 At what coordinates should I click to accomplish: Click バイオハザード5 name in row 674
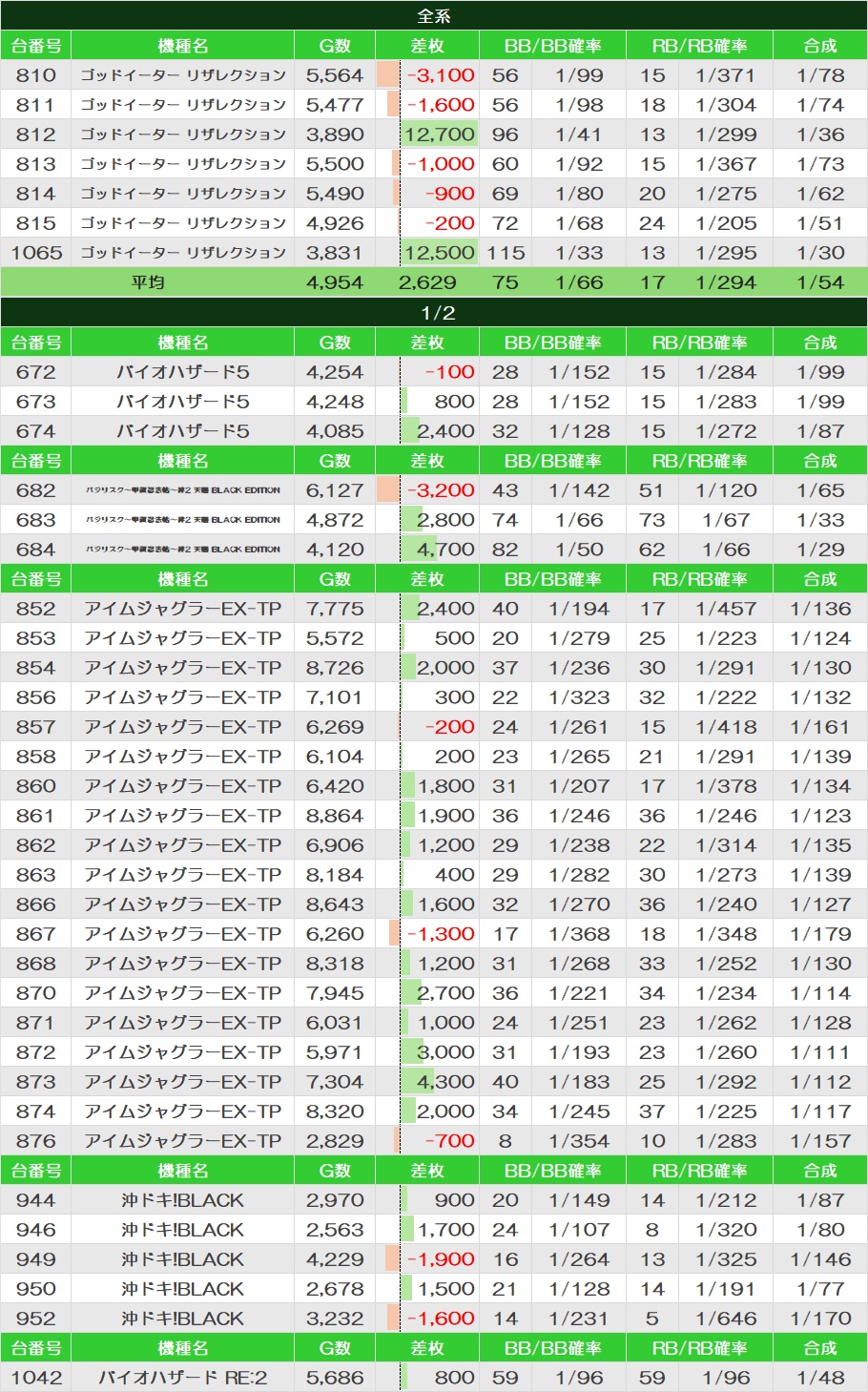(x=183, y=431)
